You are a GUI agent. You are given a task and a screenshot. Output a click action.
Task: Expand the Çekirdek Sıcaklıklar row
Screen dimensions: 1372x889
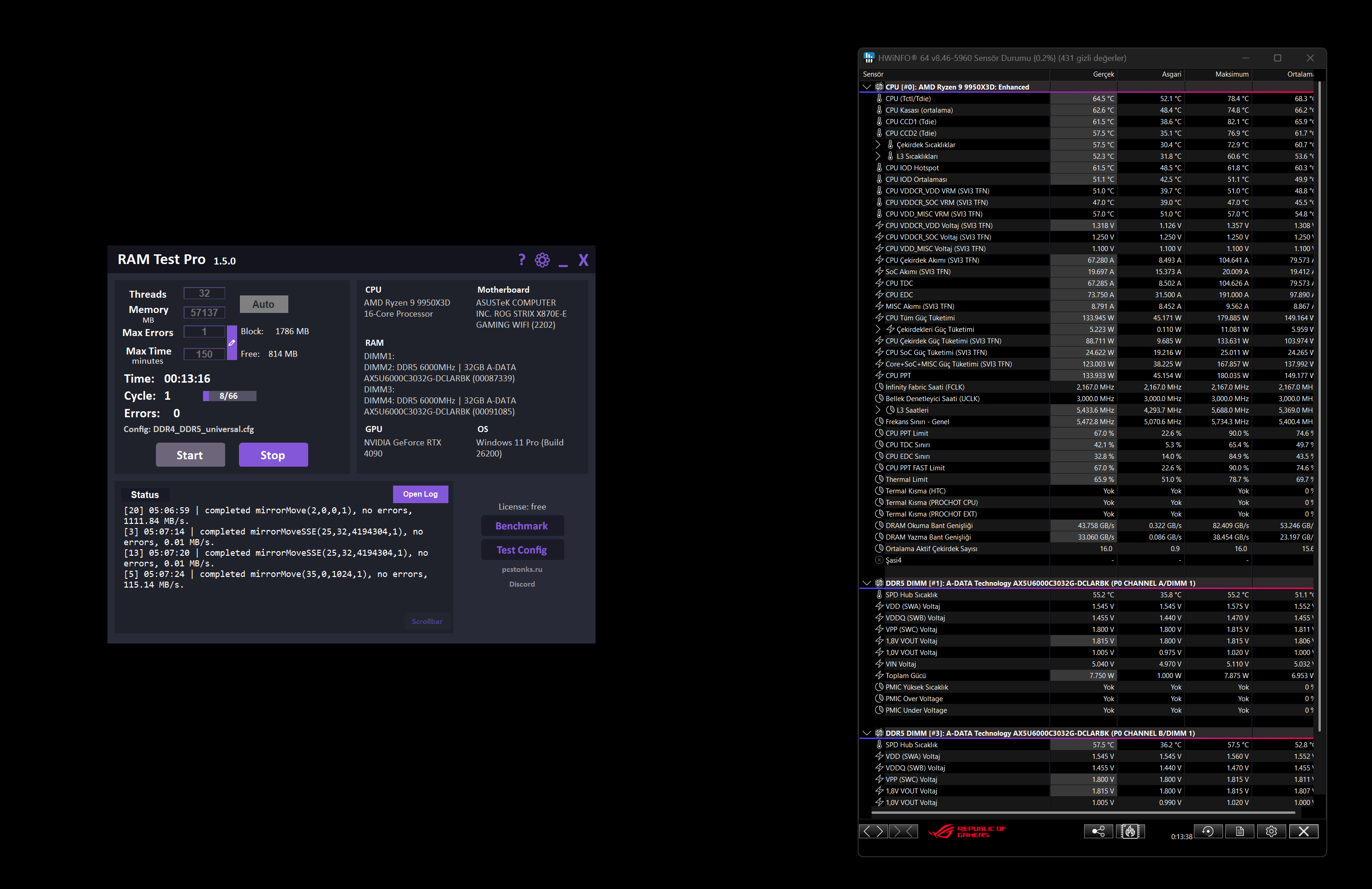pos(878,145)
